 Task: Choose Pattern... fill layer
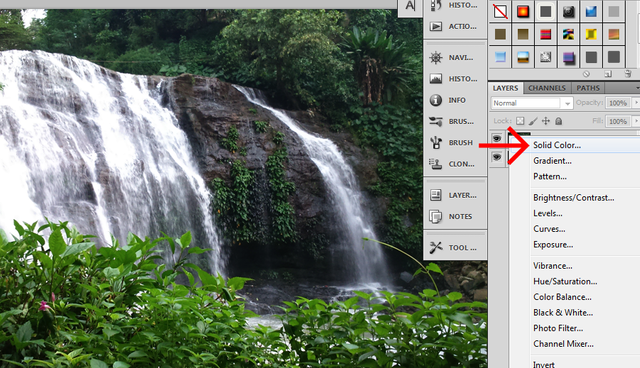(x=550, y=176)
